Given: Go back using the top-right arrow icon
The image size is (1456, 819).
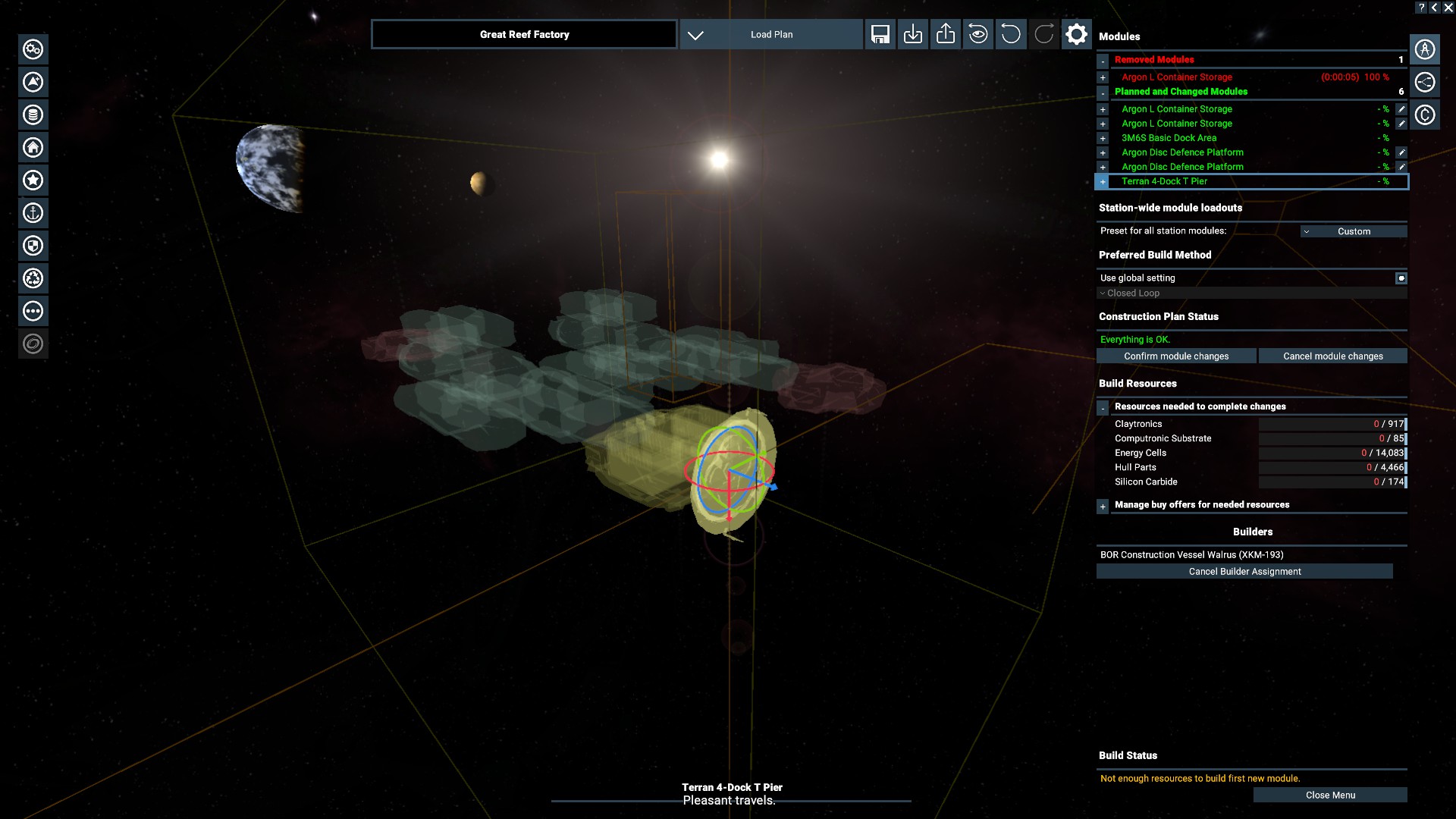Looking at the screenshot, I should [1434, 7].
